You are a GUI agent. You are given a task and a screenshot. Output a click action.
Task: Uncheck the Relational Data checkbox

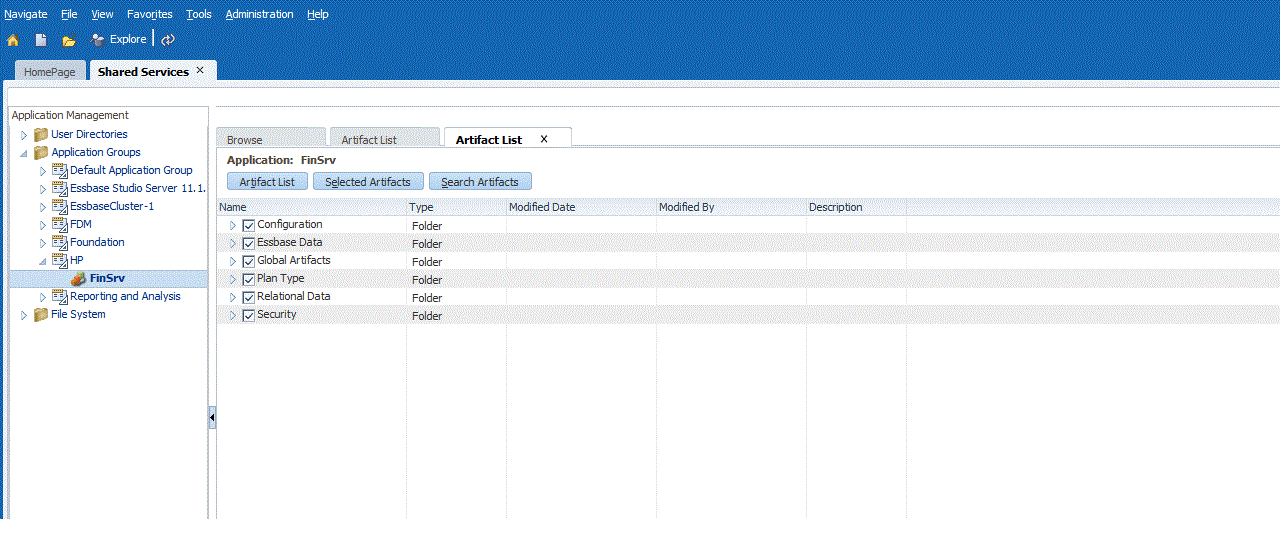pyautogui.click(x=249, y=298)
